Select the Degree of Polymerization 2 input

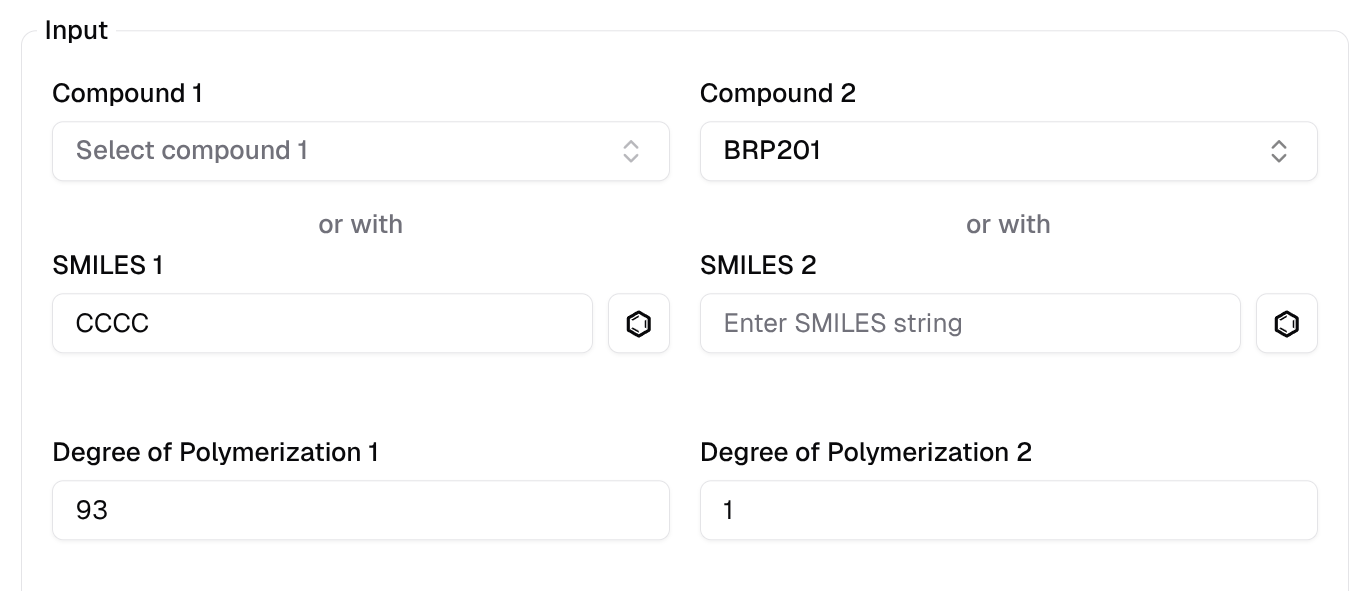[1008, 510]
